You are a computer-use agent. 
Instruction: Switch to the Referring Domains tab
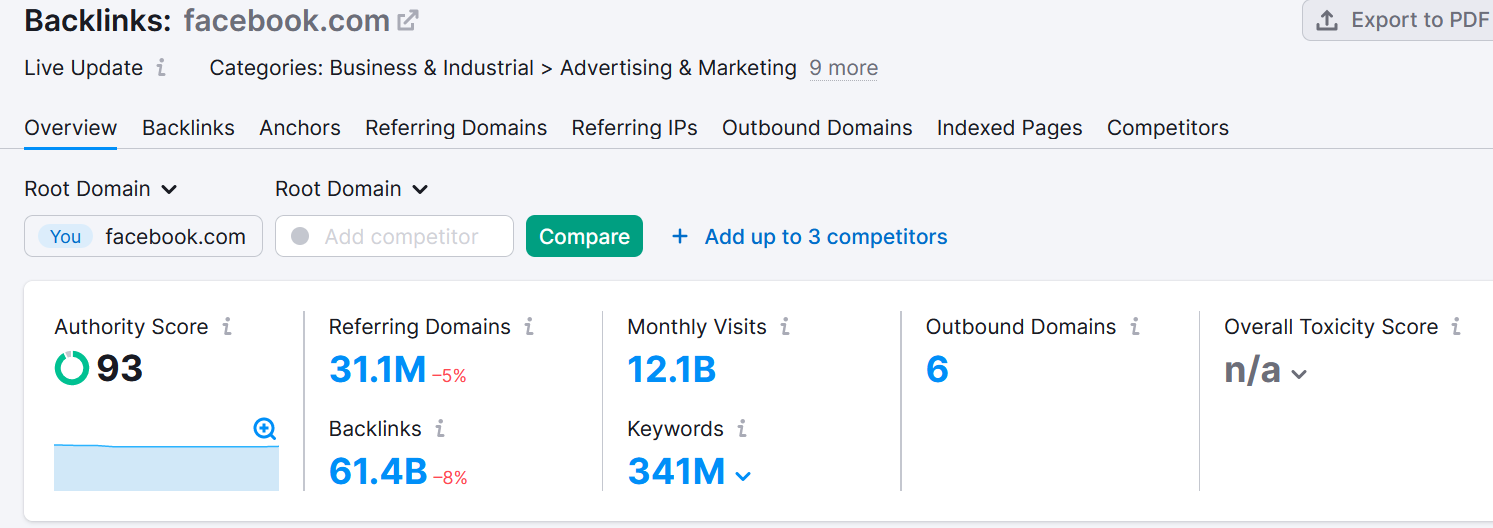[x=456, y=128]
